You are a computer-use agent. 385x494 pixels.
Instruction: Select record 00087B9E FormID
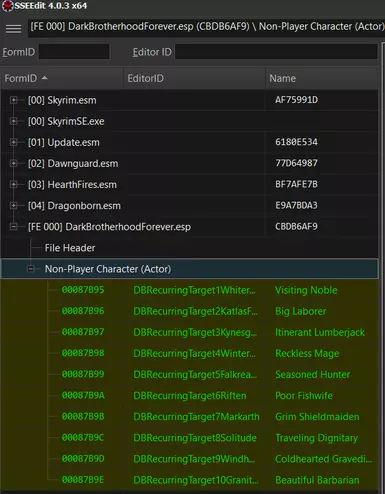(x=83, y=480)
